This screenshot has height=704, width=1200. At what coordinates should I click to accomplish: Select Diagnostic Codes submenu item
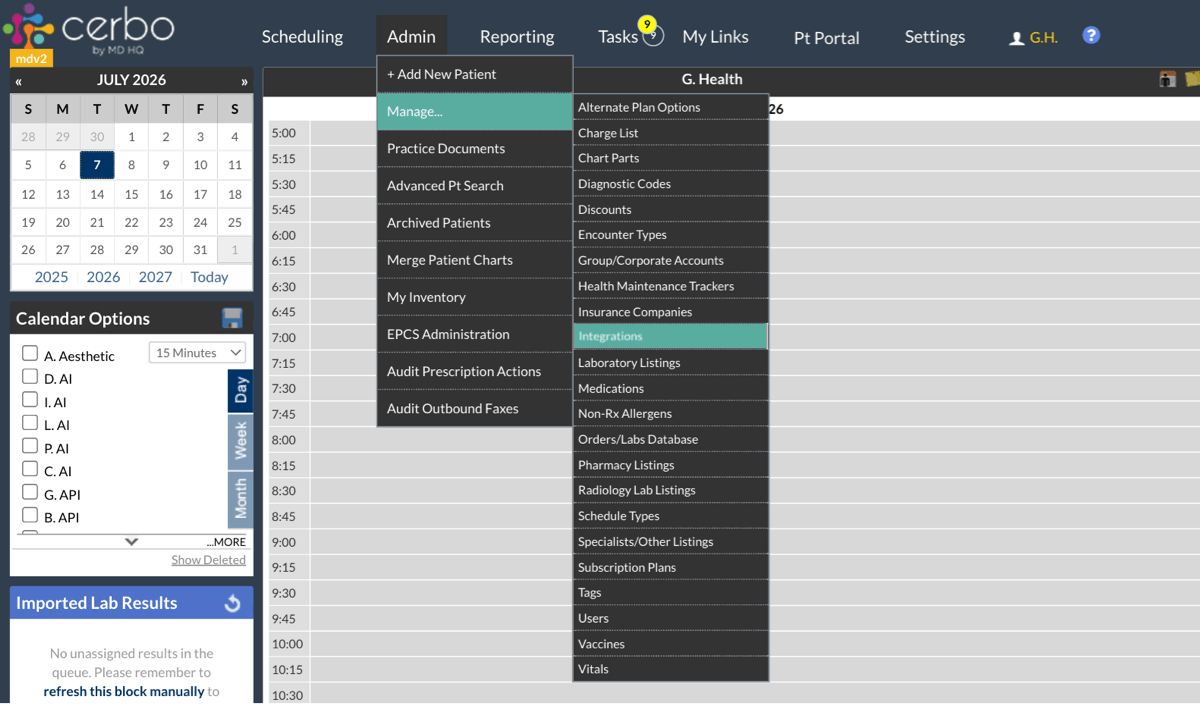(670, 183)
